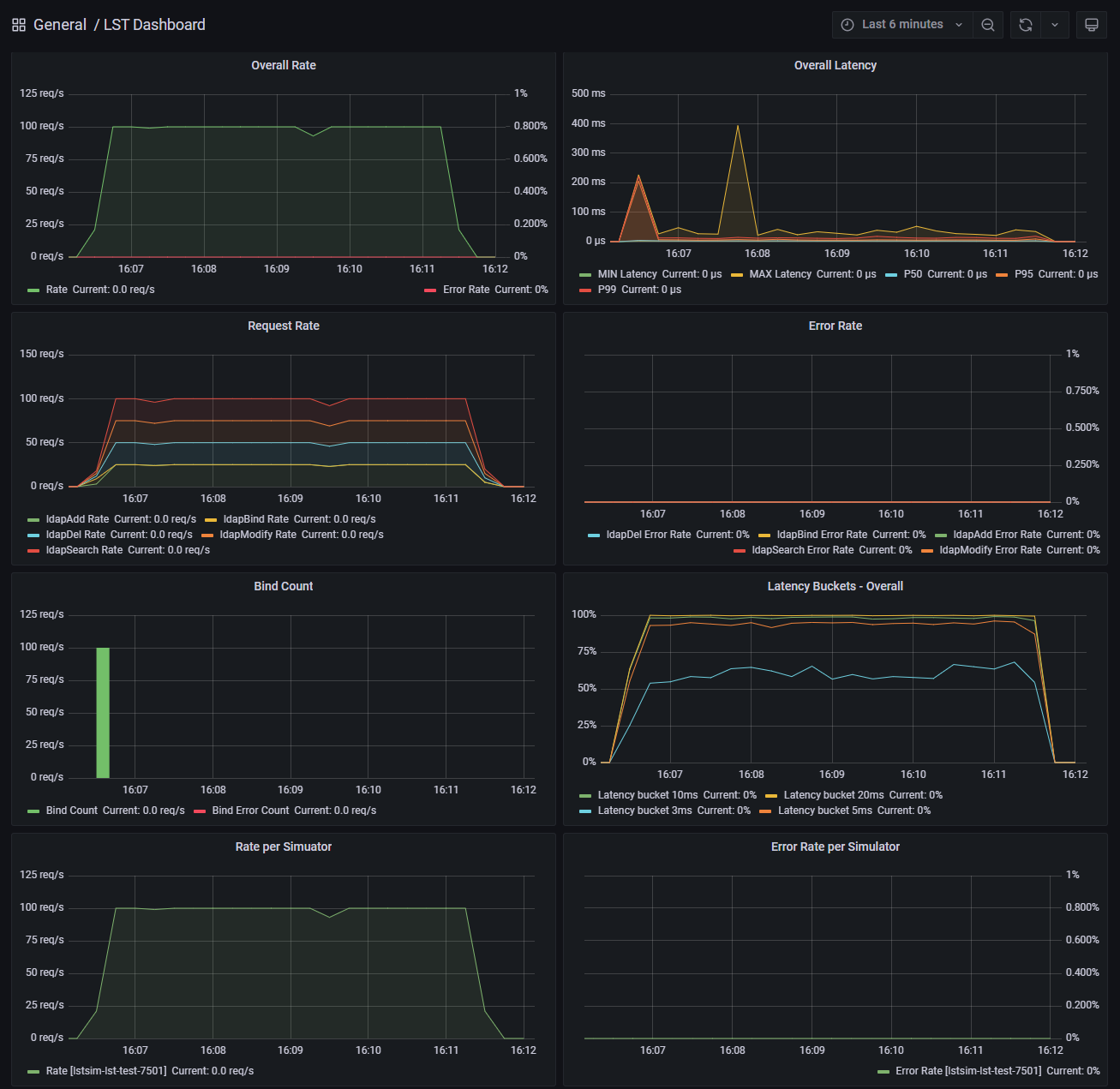Toggle ldapSearch Rate series in legend

[84, 550]
